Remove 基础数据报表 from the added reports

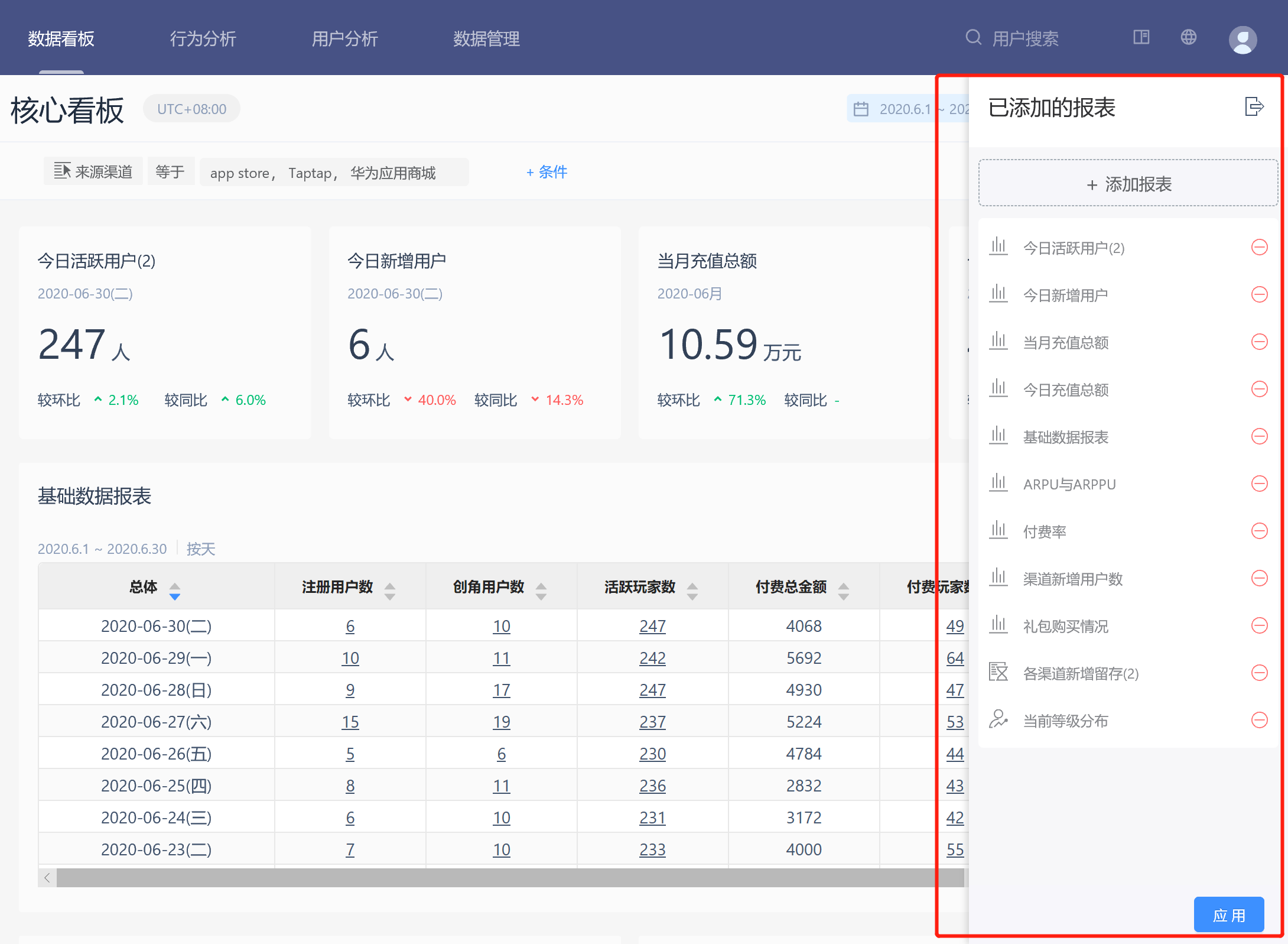tap(1259, 437)
